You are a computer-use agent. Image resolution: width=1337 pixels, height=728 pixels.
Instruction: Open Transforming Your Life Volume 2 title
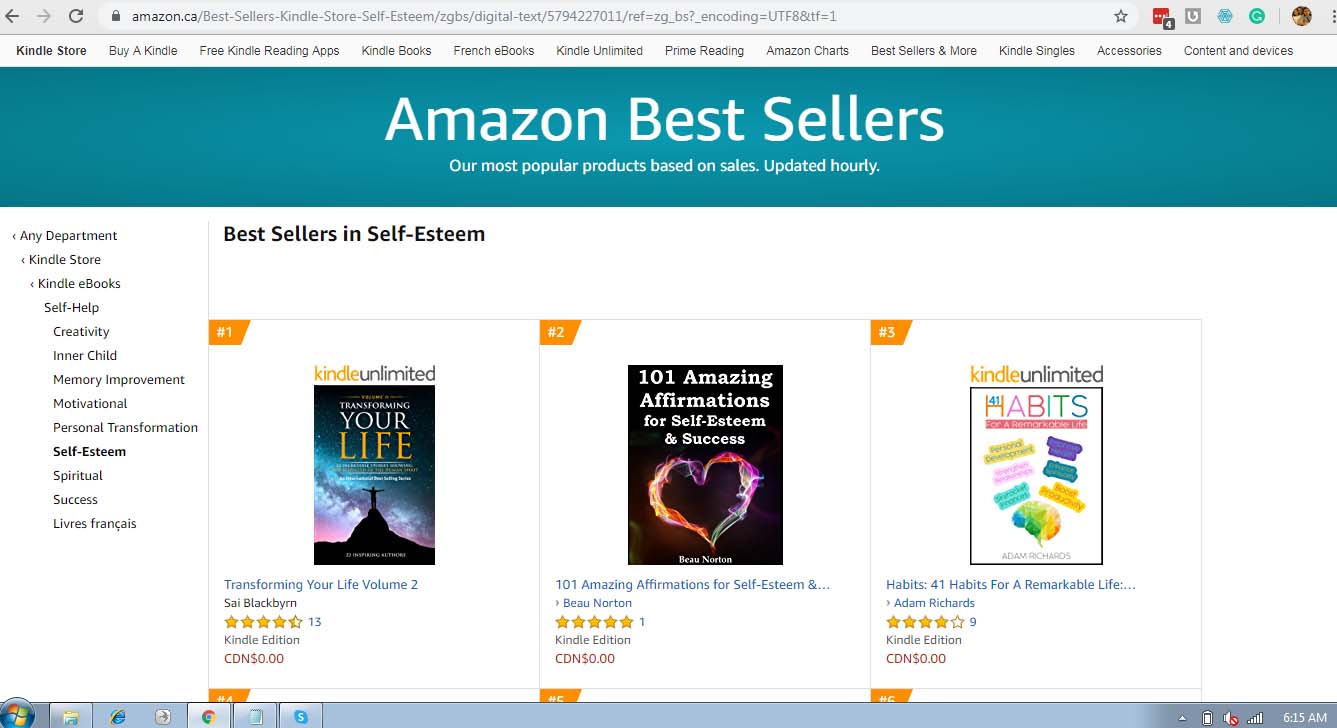coord(321,585)
